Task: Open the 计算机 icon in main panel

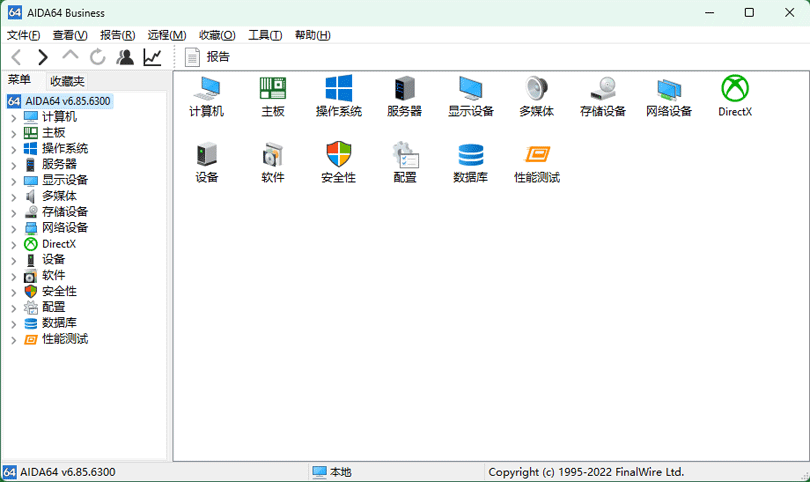Action: [207, 96]
